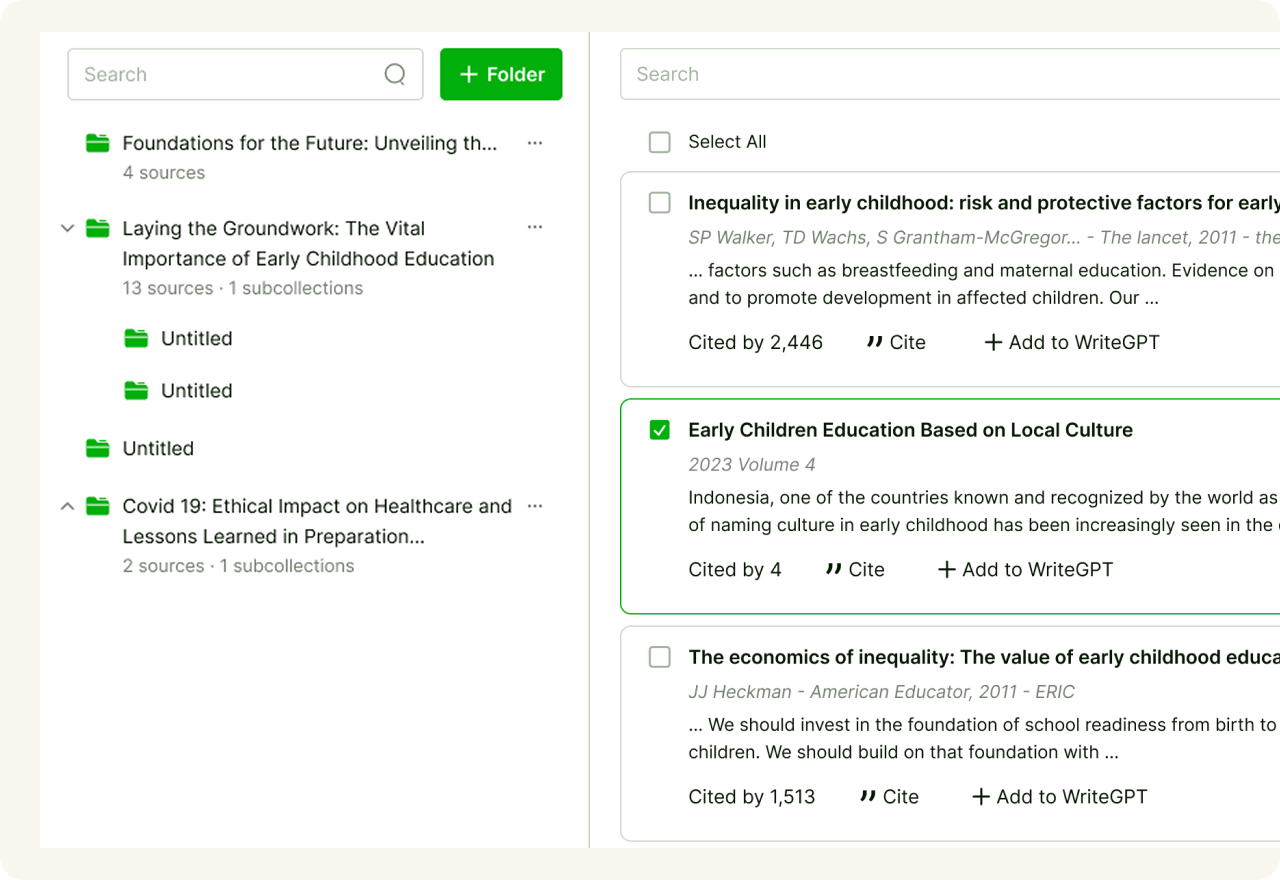Open three-dot menu for Covid 19 folder
The height and width of the screenshot is (880, 1280).
[535, 506]
